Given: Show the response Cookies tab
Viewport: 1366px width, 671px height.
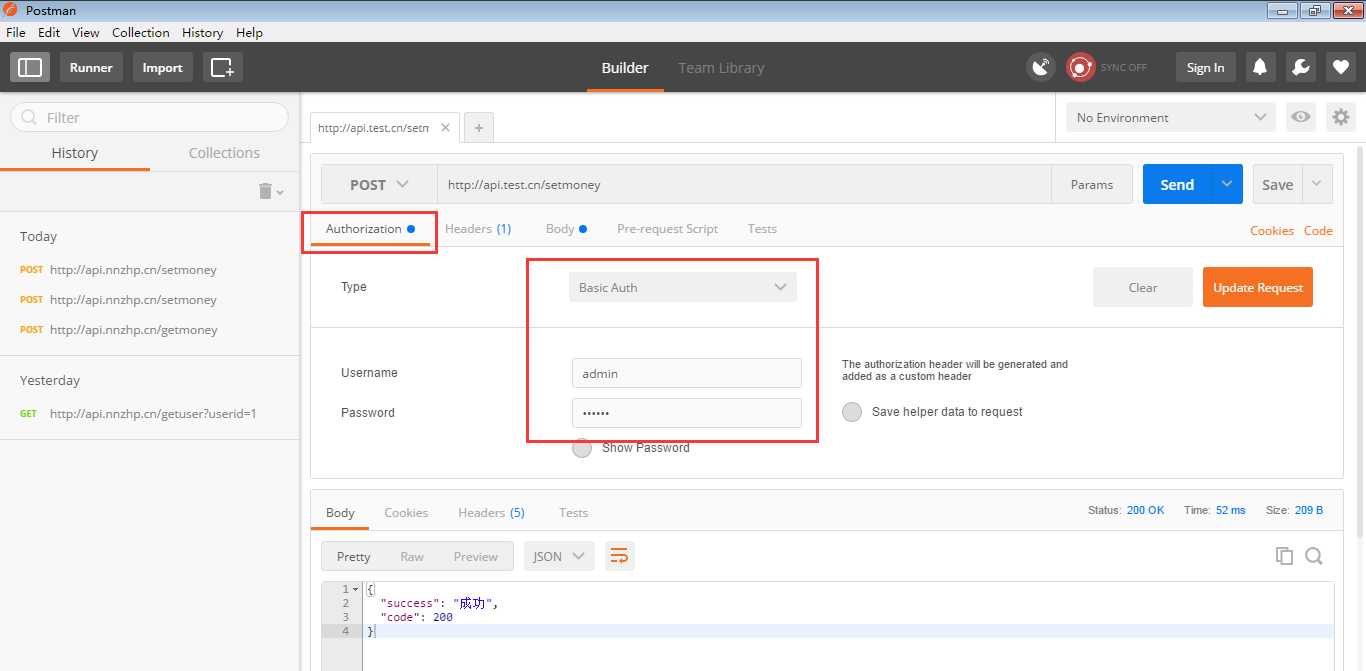Looking at the screenshot, I should [x=406, y=513].
